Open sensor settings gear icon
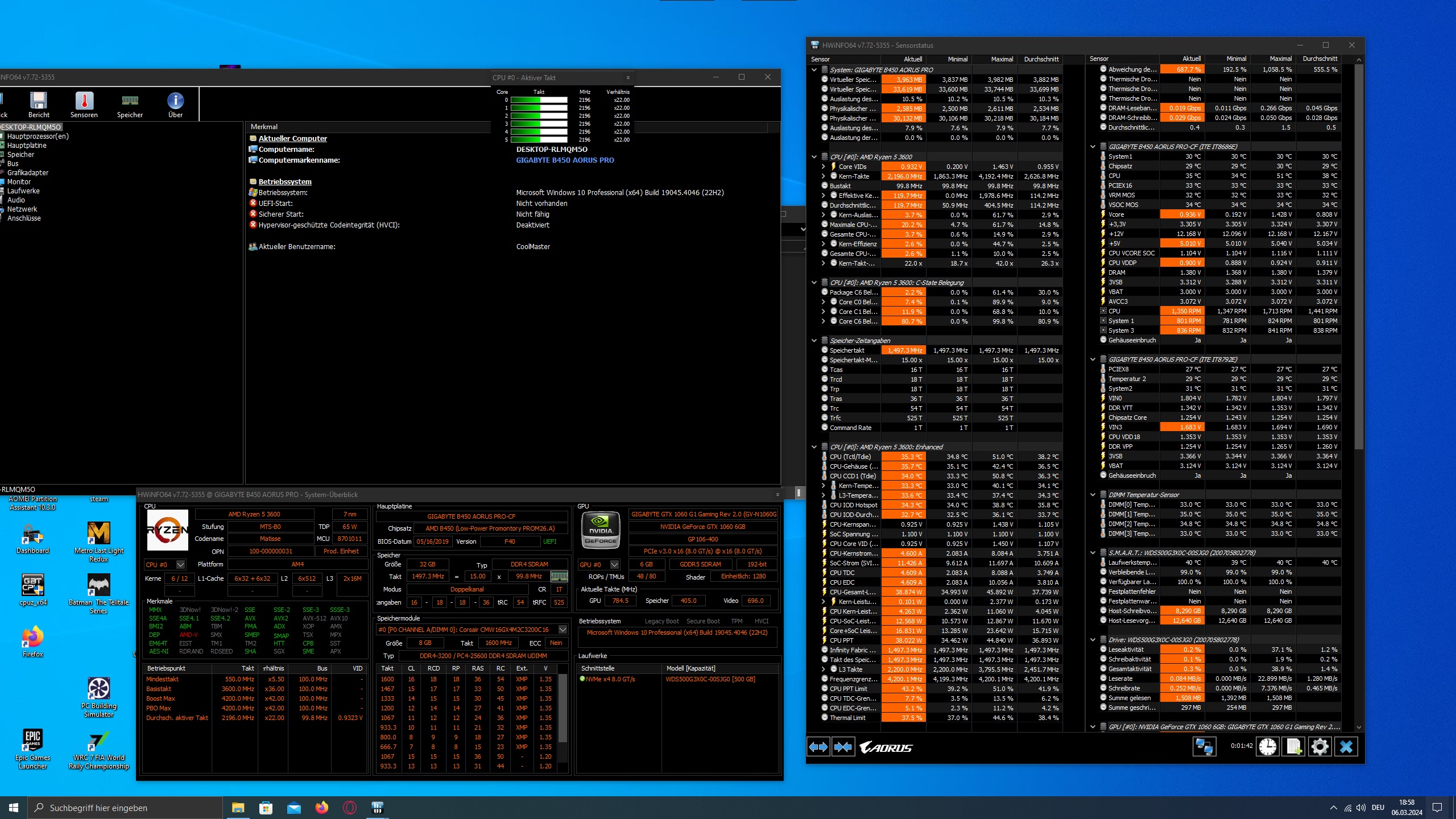This screenshot has width=1456, height=819. (x=1319, y=747)
